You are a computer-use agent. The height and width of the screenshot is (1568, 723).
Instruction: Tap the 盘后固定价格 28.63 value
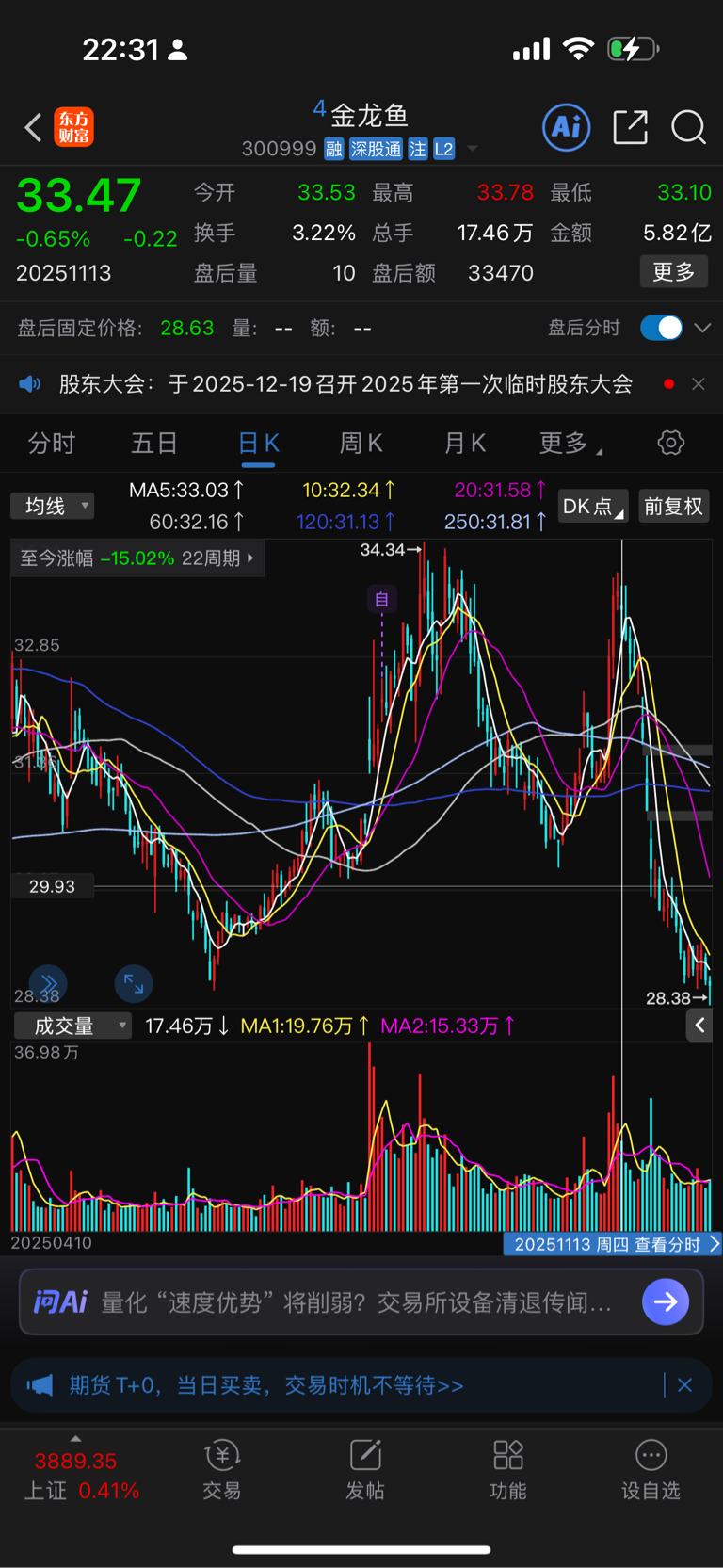pyautogui.click(x=186, y=328)
